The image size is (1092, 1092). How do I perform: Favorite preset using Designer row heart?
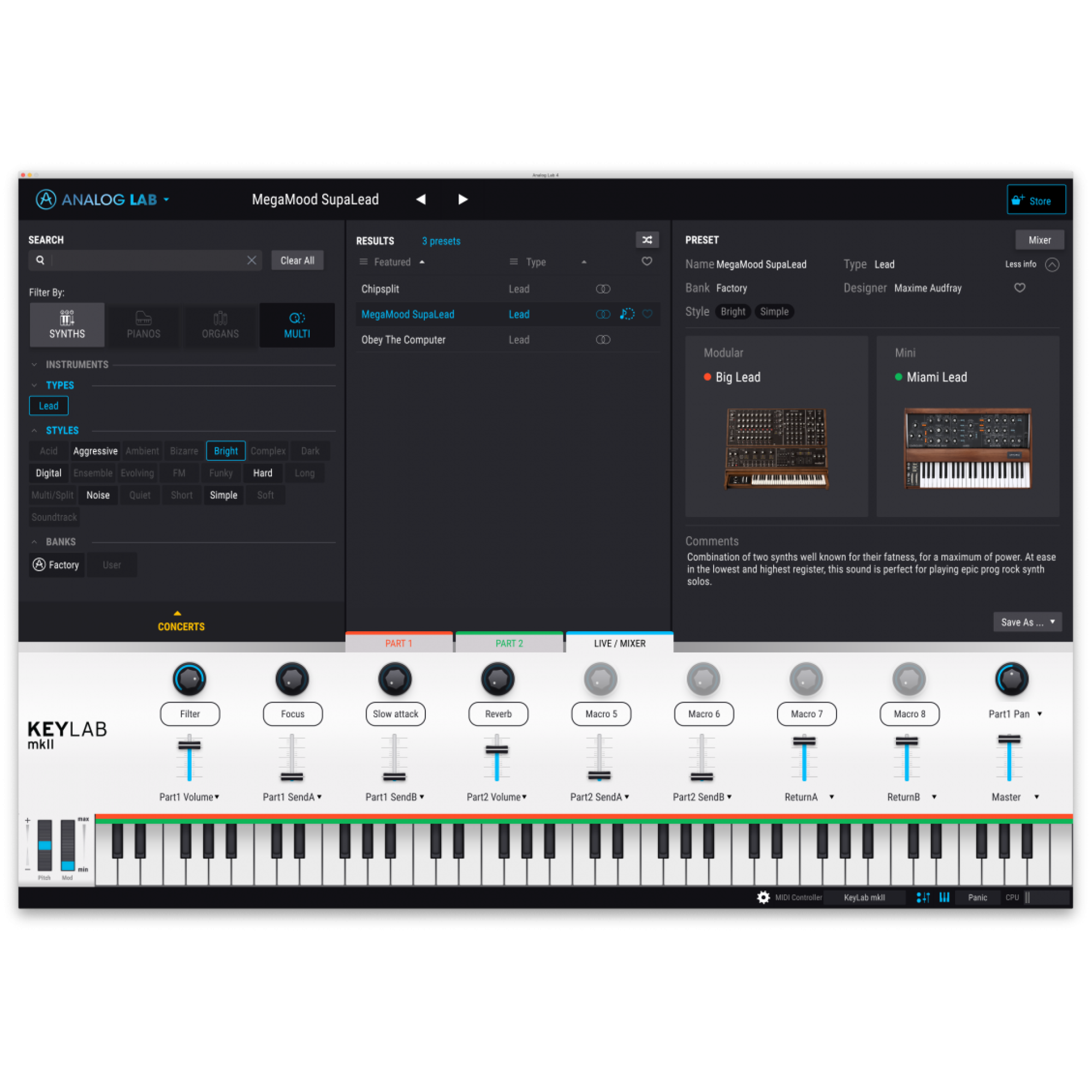point(1019,288)
